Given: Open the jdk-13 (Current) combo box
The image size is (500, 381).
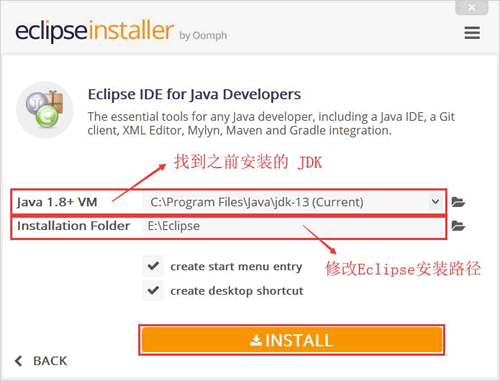Looking at the screenshot, I should pyautogui.click(x=292, y=202).
